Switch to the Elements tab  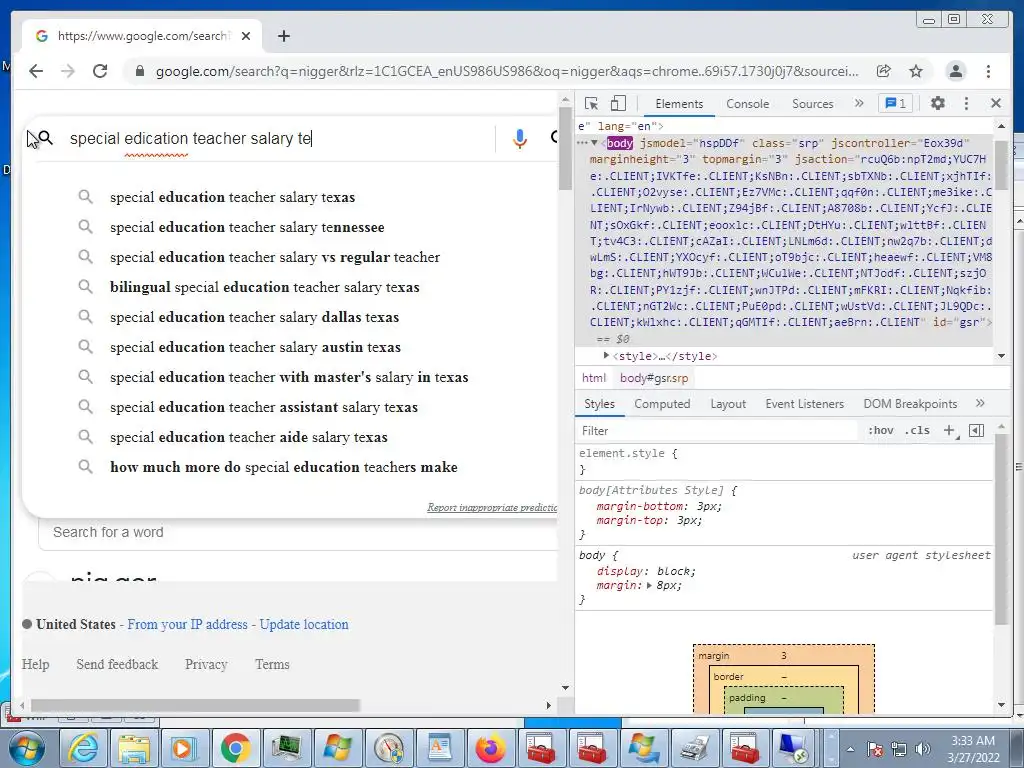(x=679, y=104)
